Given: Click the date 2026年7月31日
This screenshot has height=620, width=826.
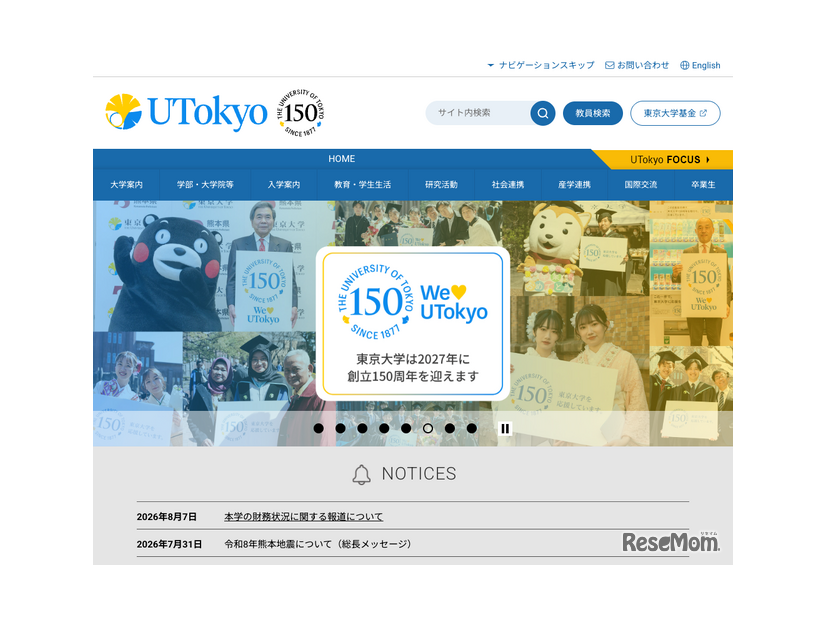Looking at the screenshot, I should click(x=169, y=544).
